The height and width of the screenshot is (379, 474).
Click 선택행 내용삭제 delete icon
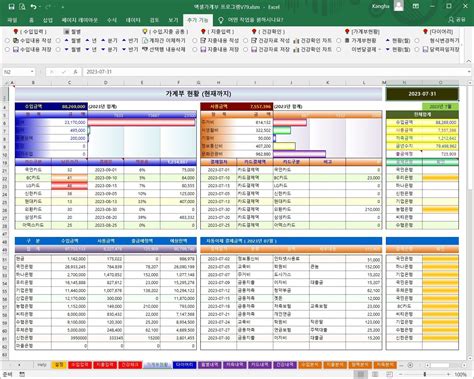(x=145, y=49)
